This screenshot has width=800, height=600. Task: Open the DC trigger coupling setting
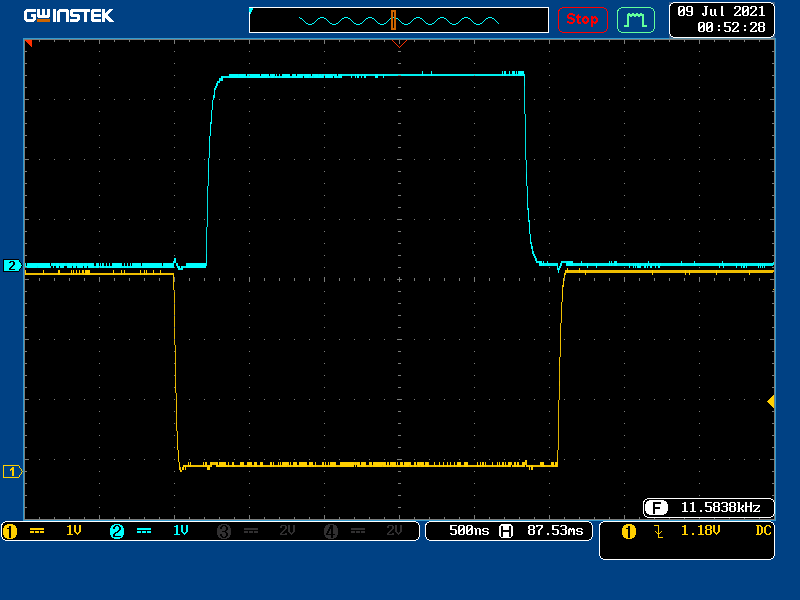(763, 531)
